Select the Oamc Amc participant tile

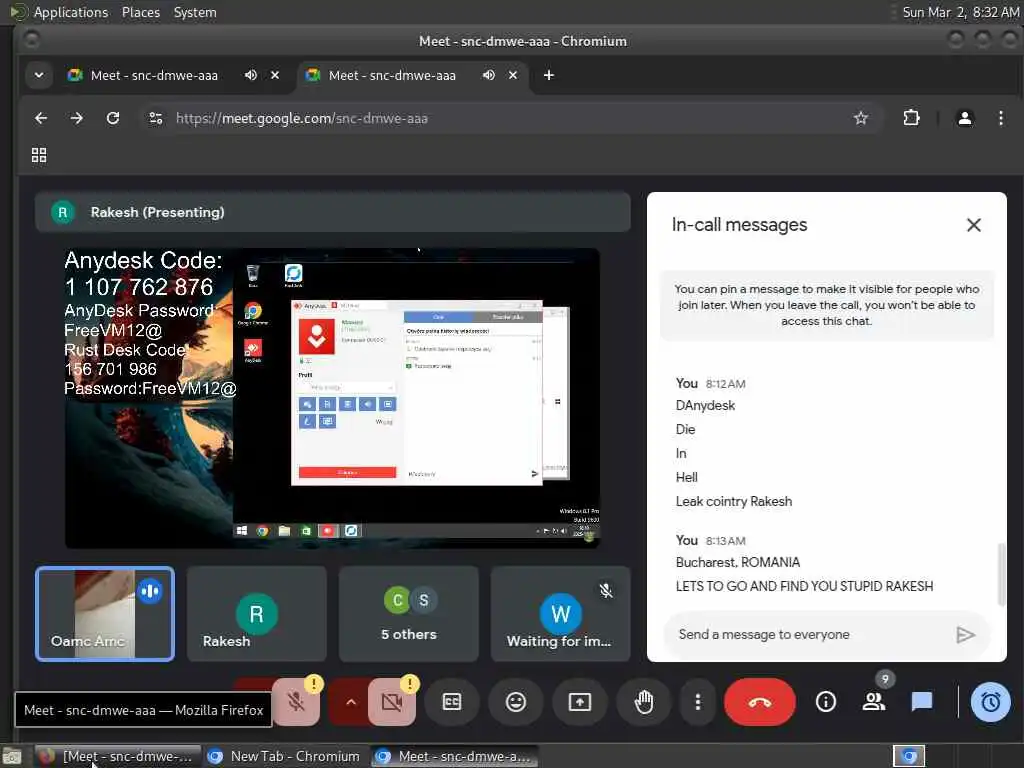click(105, 614)
